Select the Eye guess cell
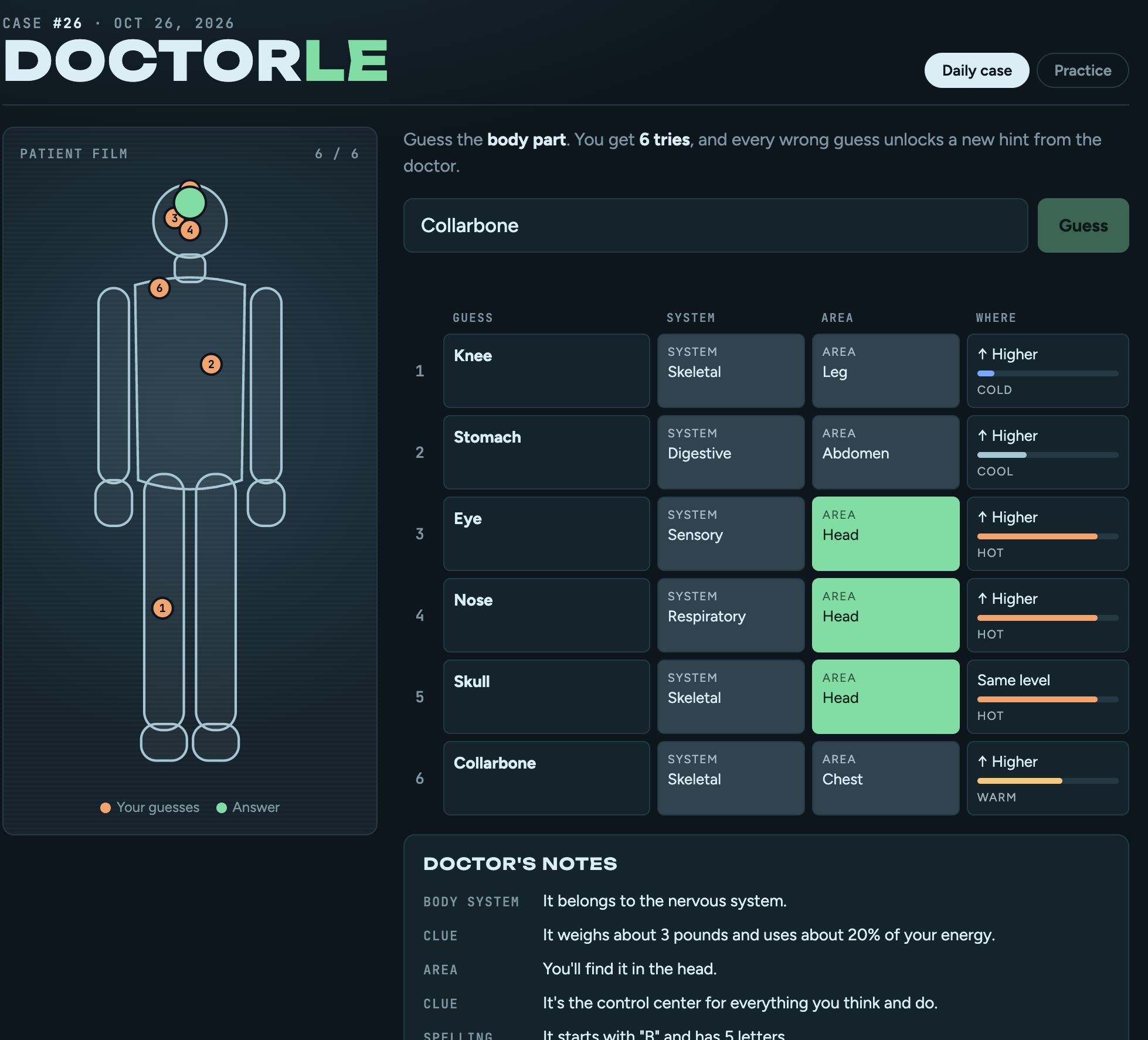Image resolution: width=1148 pixels, height=1040 pixels. [546, 533]
